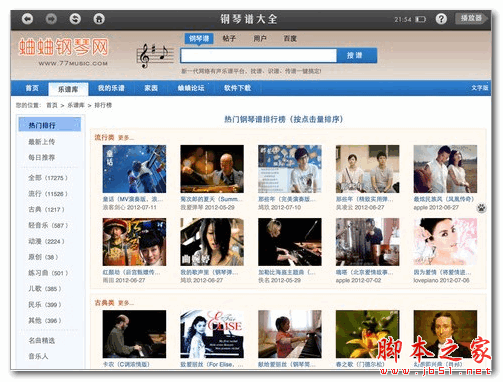Open the 那些年 (完美演奏版) thumbnail
This screenshot has width=503, height=382.
290,169
